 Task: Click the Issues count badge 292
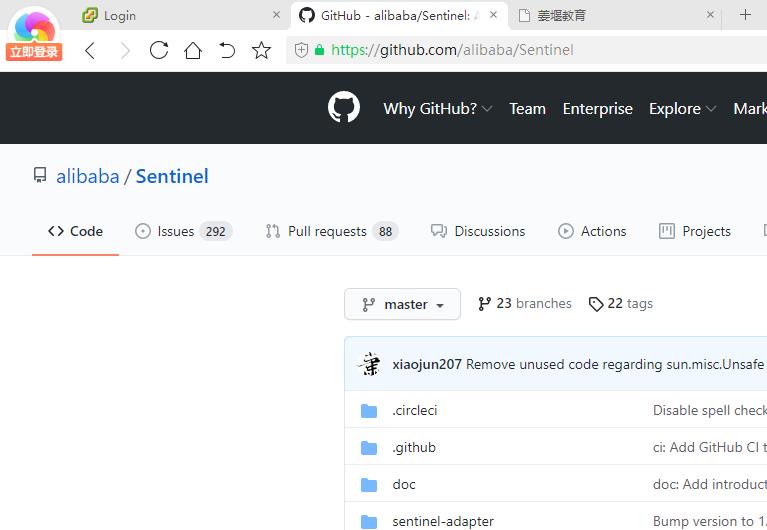coord(215,231)
